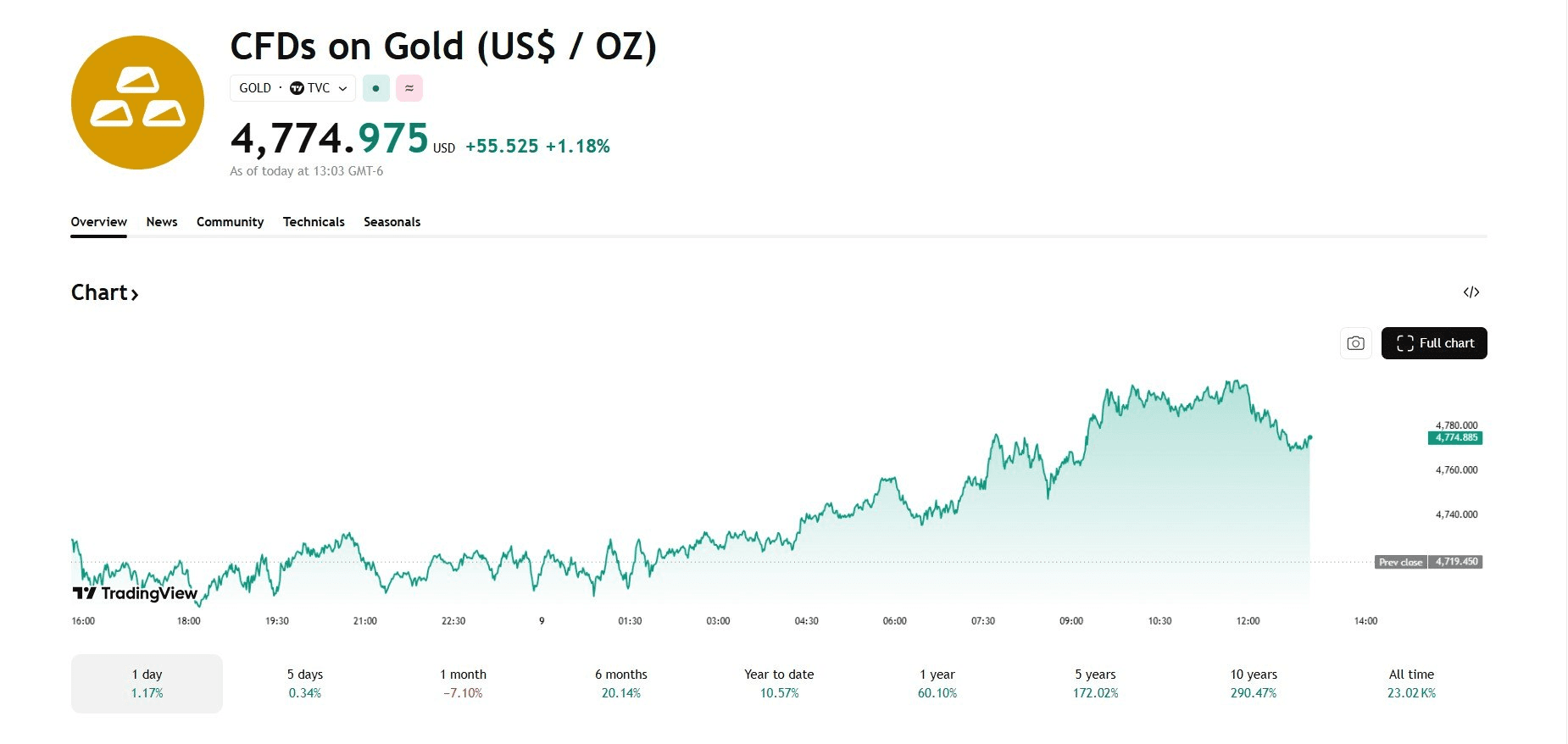Go to the Seasonals tab
Image resolution: width=1568 pixels, height=744 pixels.
pyautogui.click(x=392, y=222)
